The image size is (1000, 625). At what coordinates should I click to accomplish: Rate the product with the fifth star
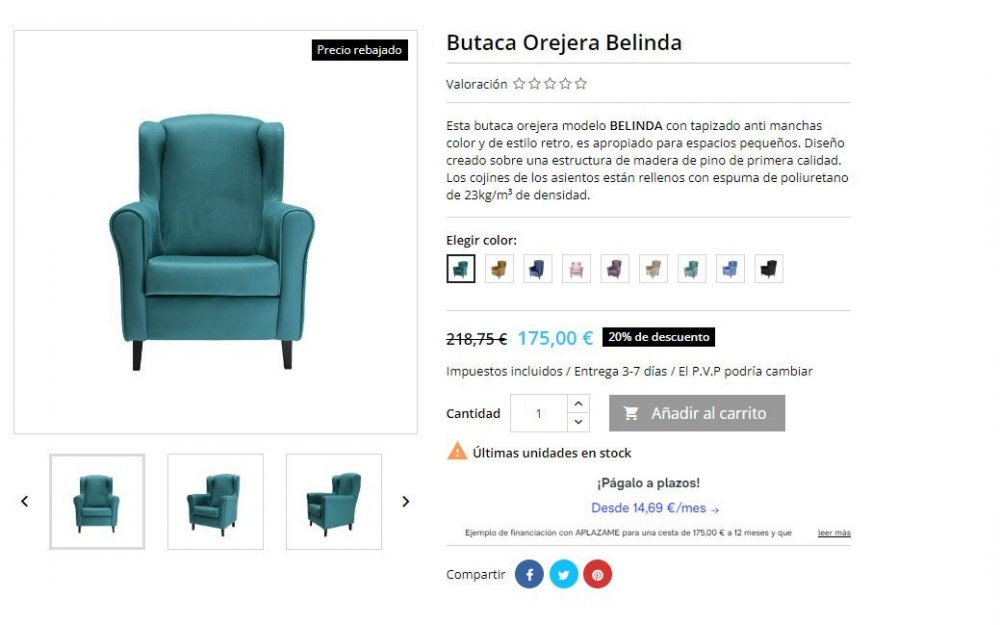580,84
